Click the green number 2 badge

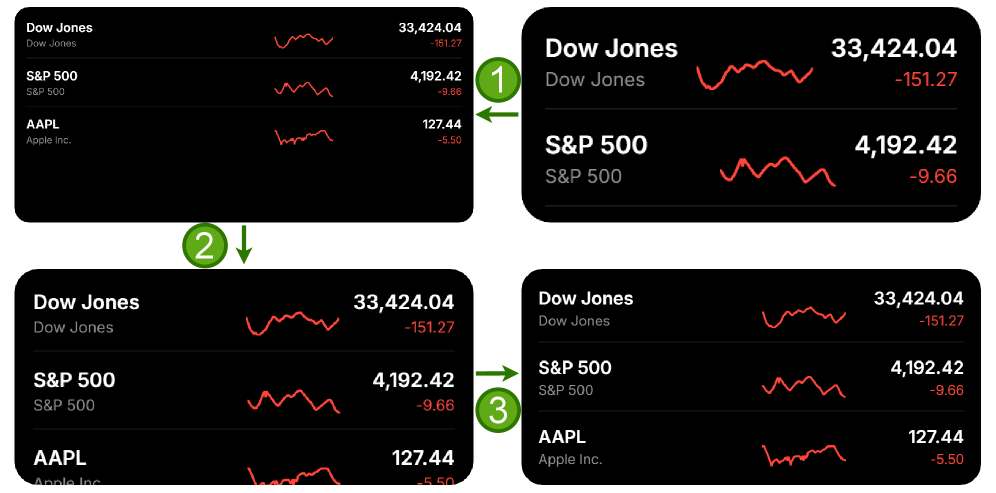204,245
